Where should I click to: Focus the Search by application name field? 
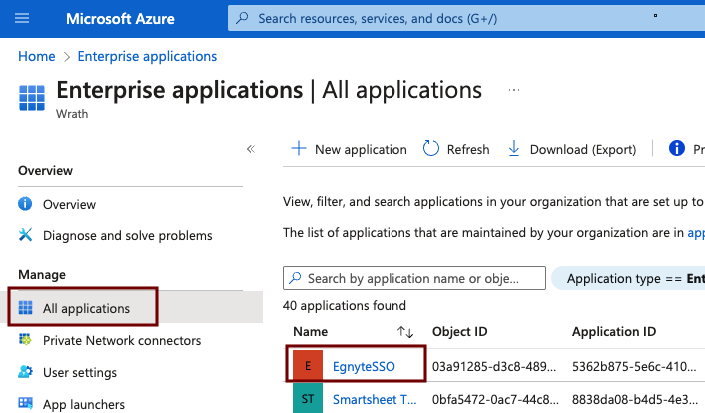(414, 278)
